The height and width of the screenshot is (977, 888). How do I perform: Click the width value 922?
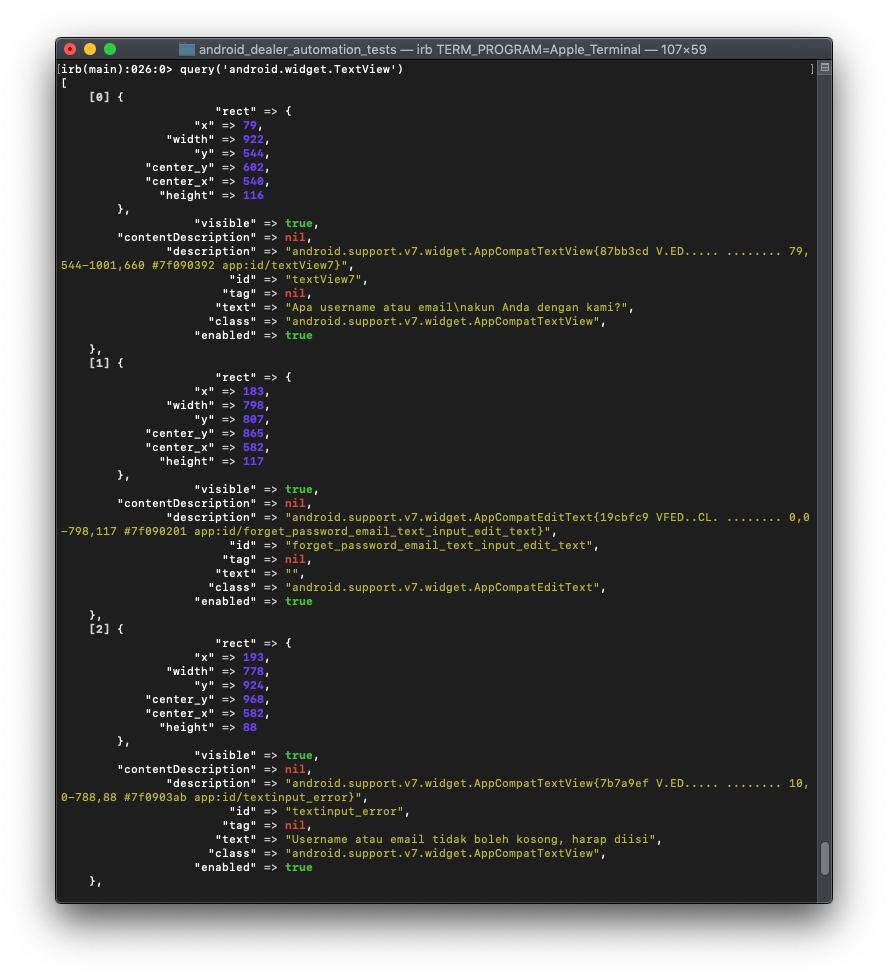click(253, 139)
